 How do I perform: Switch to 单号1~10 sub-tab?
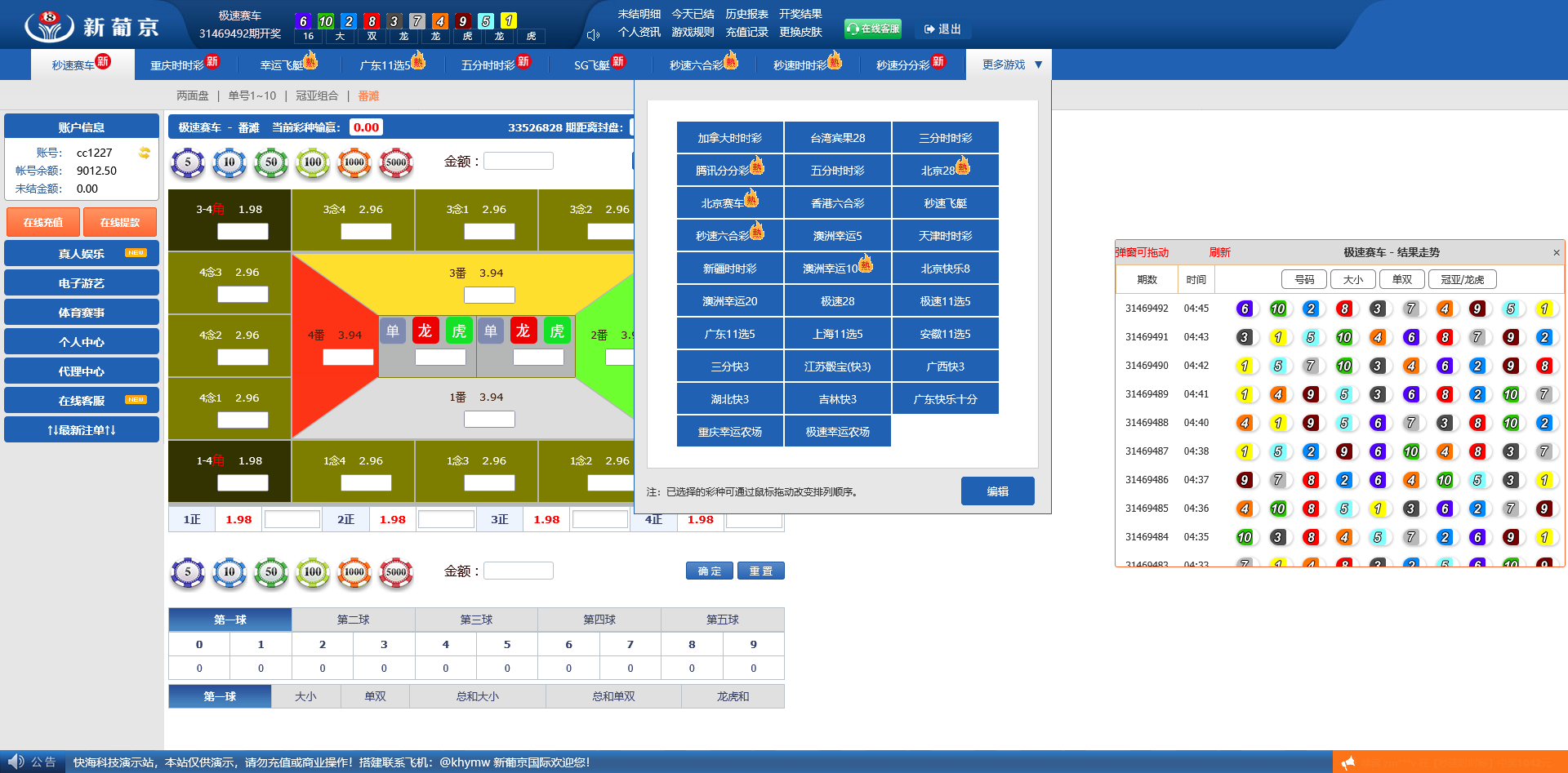252,96
